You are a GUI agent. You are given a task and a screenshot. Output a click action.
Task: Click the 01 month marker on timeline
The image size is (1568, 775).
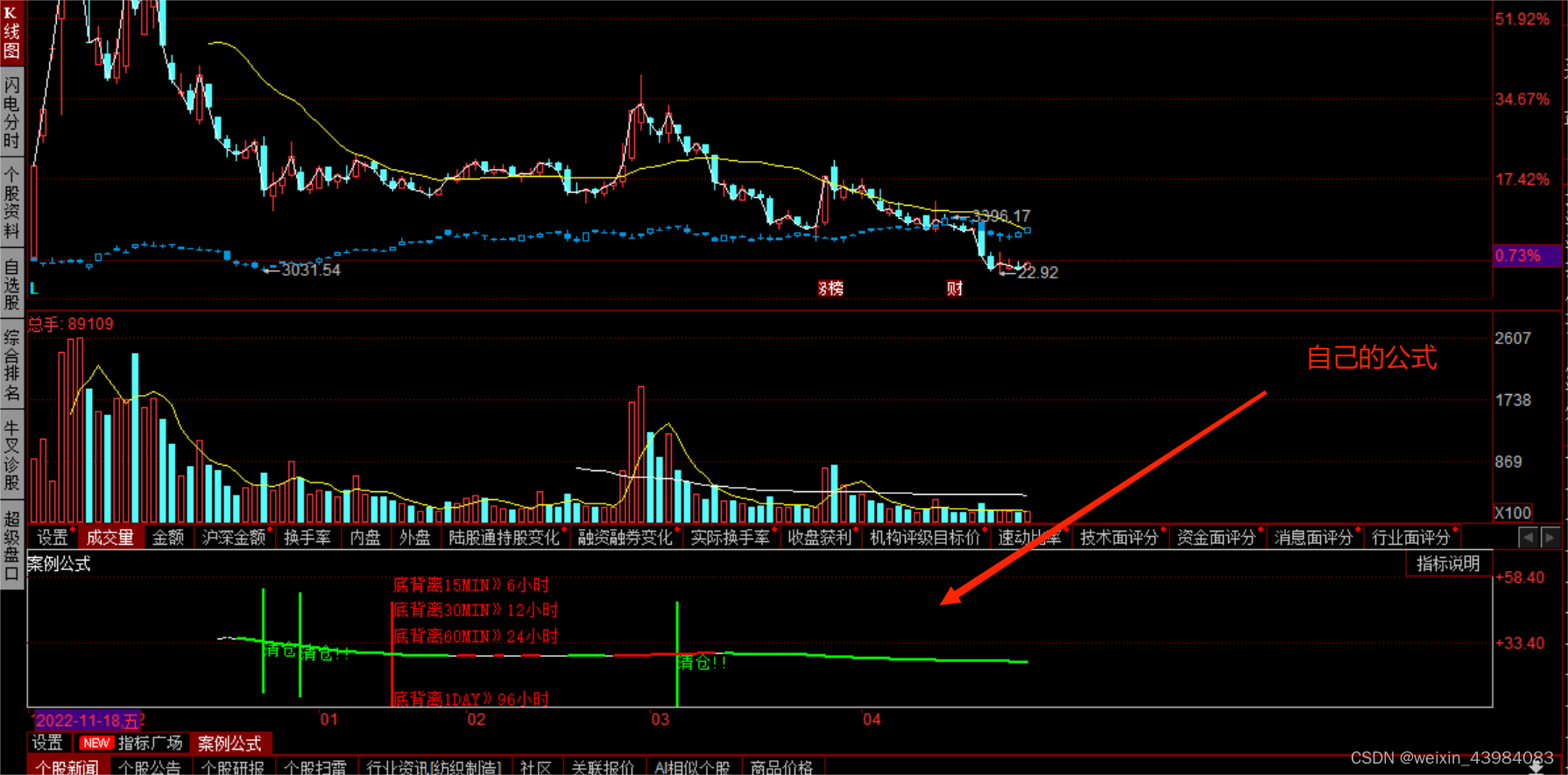click(328, 720)
